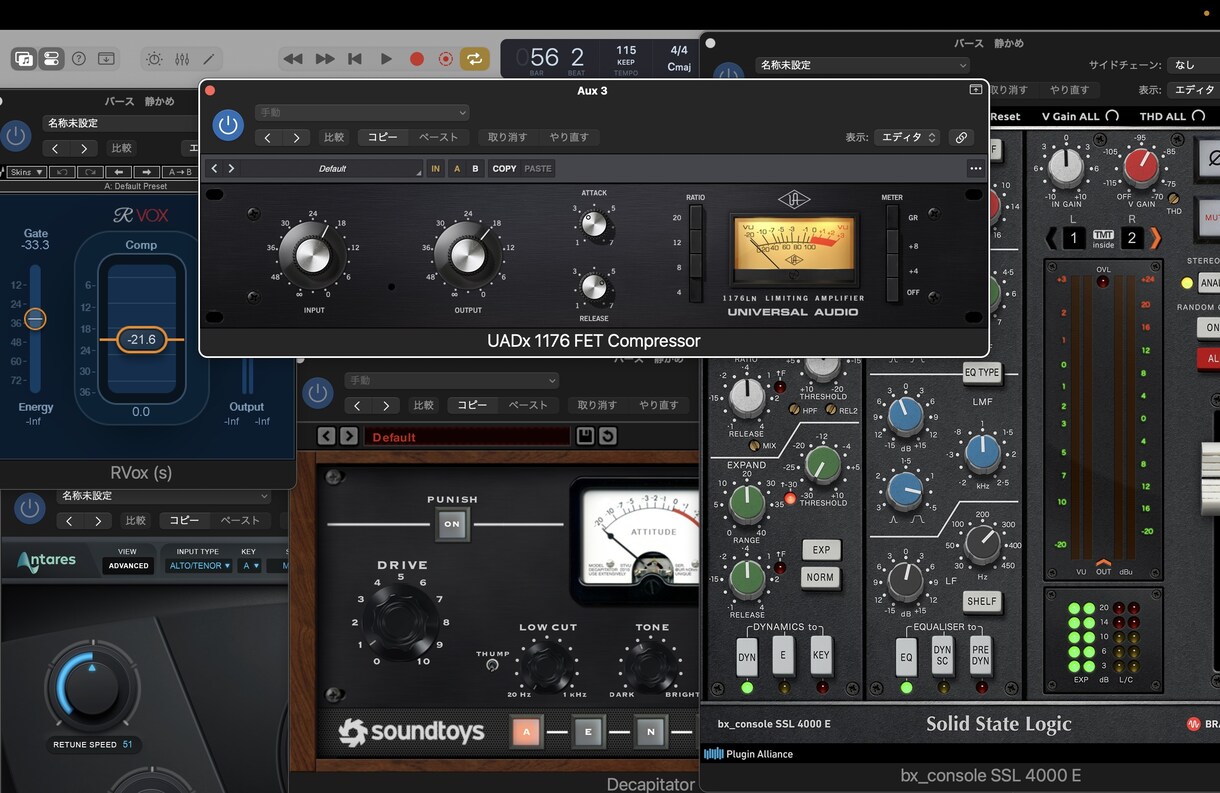Viewport: 1220px width, 793px height.
Task: Open Smart Controls dial icon
Action: pyautogui.click(x=154, y=59)
